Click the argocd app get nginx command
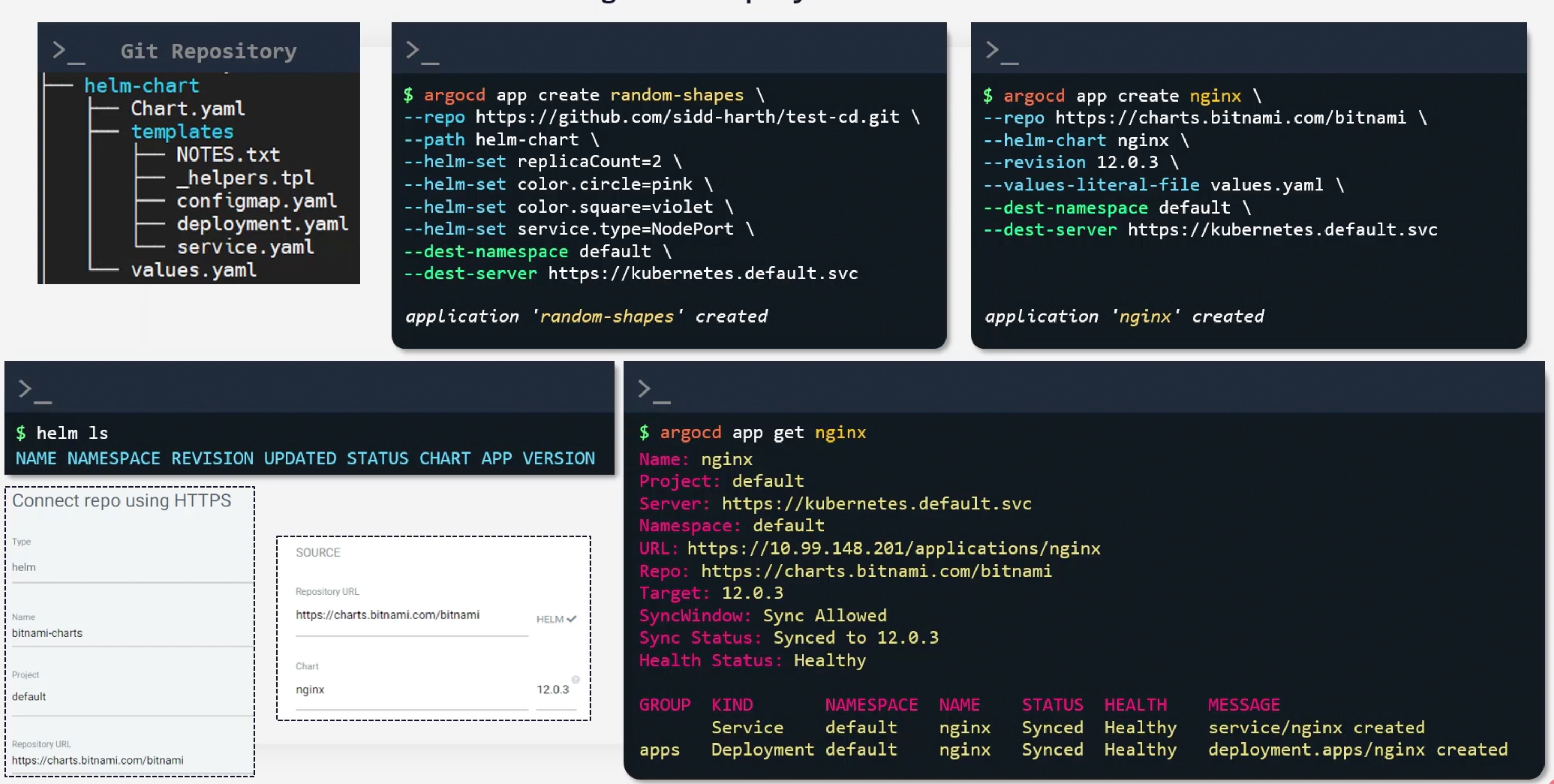This screenshot has height=784, width=1554. click(763, 433)
